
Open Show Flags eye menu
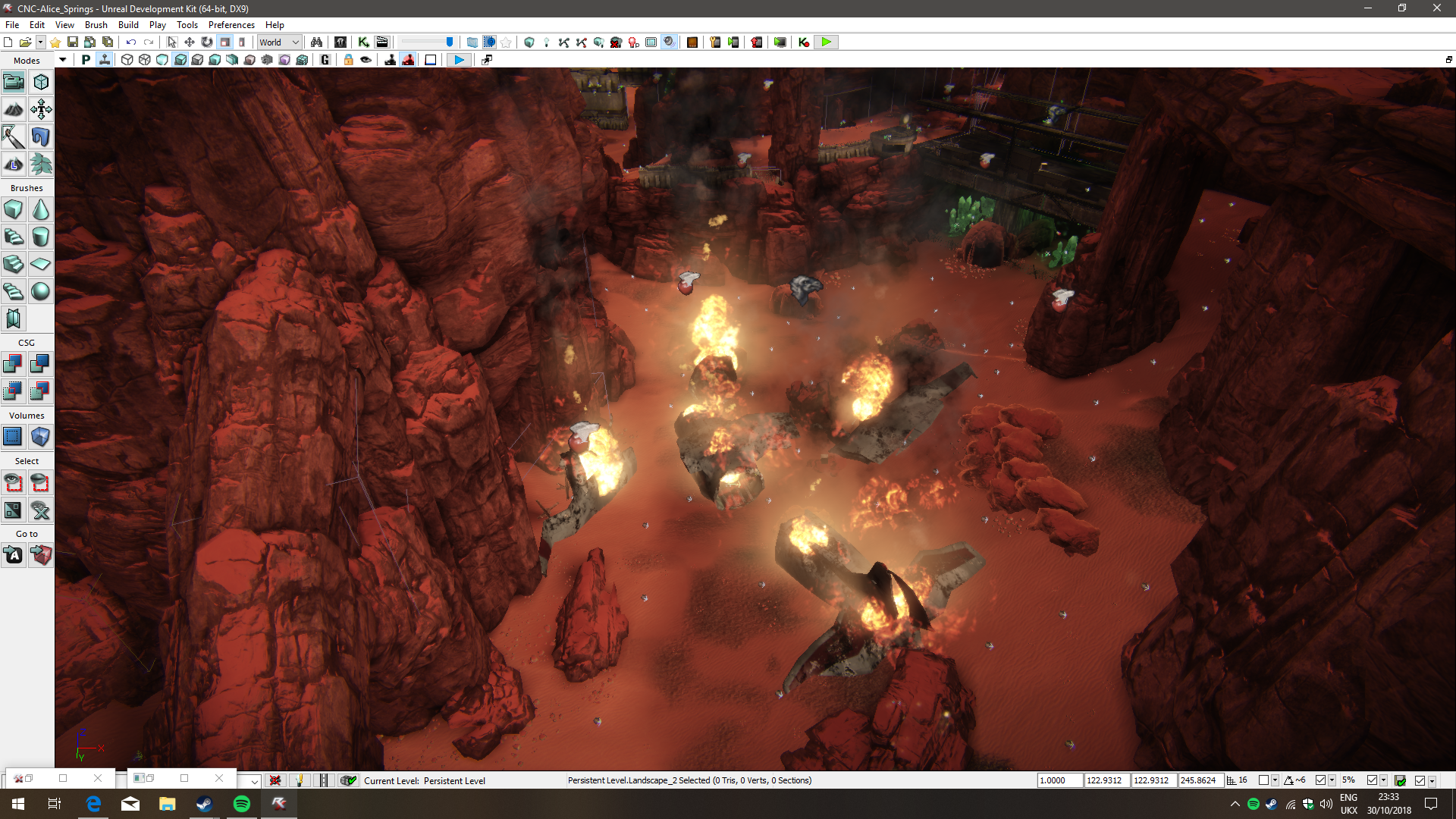point(366,60)
